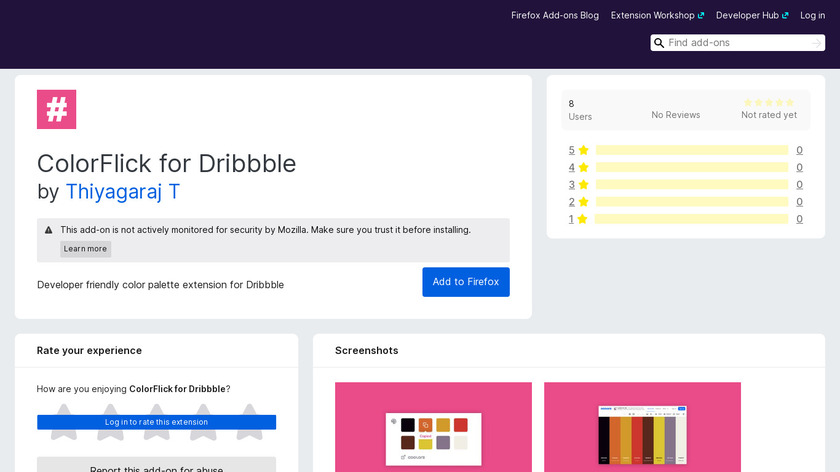Click Report this add-on for abuse
This screenshot has width=840, height=472.
(156, 468)
